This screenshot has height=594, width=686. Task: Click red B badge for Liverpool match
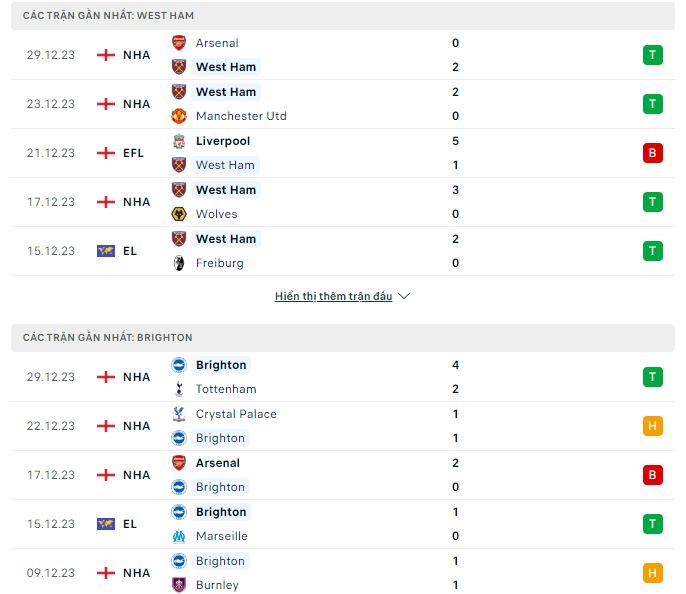click(653, 153)
